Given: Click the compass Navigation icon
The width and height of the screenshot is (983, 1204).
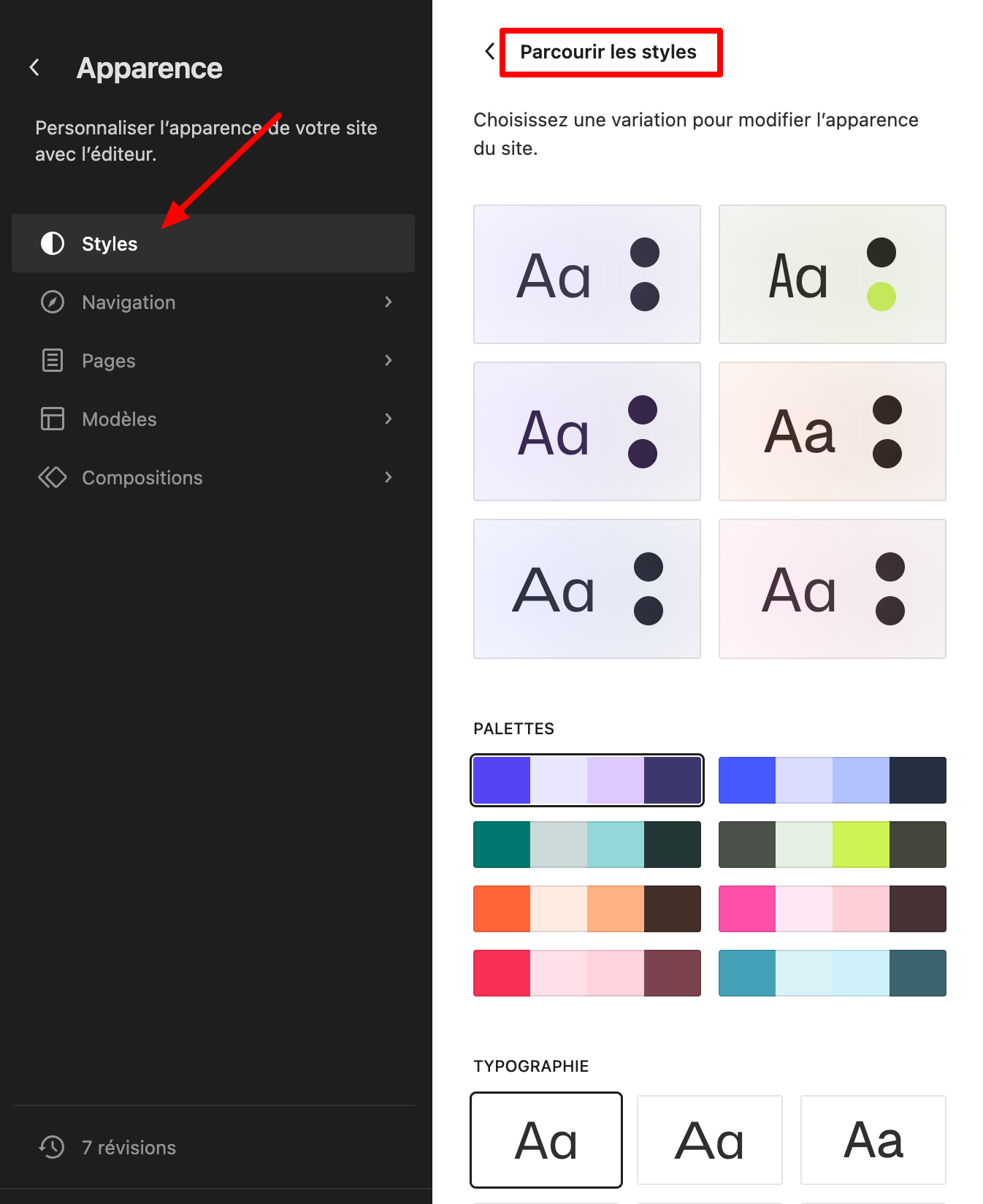Looking at the screenshot, I should (x=53, y=302).
